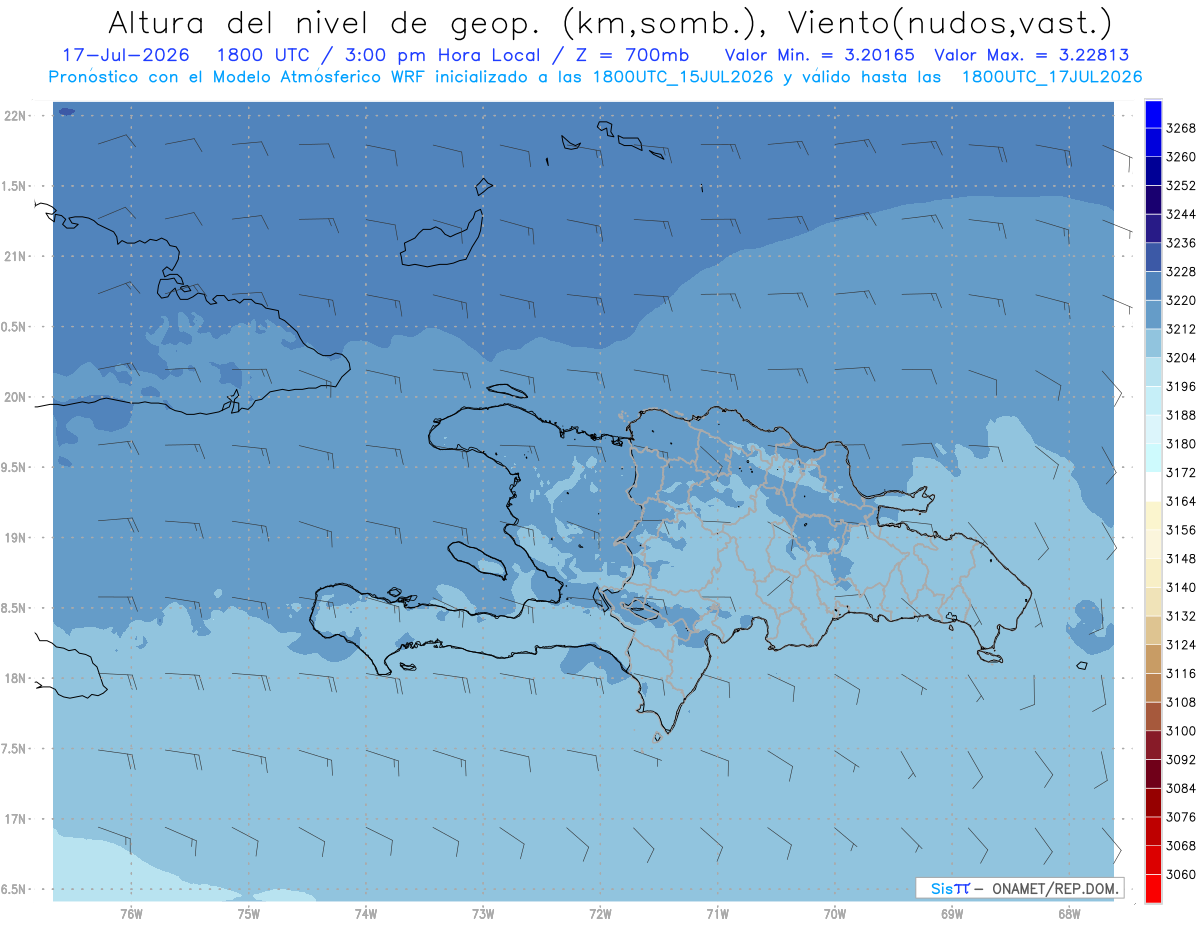Click the bright blue swatch above 3268
The image size is (1200, 927).
(x=1153, y=114)
